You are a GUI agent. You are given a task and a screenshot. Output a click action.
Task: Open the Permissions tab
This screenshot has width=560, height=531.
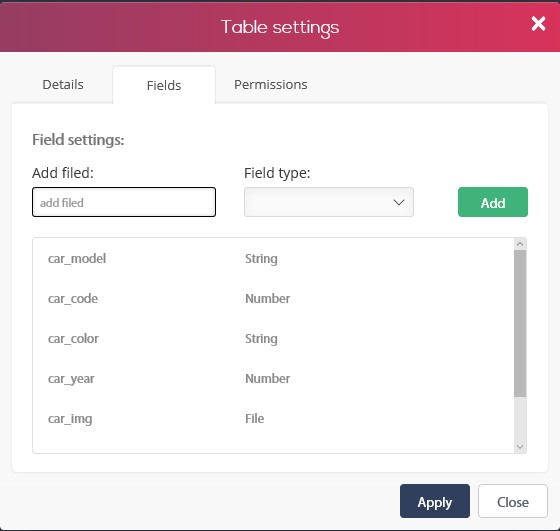pyautogui.click(x=270, y=85)
